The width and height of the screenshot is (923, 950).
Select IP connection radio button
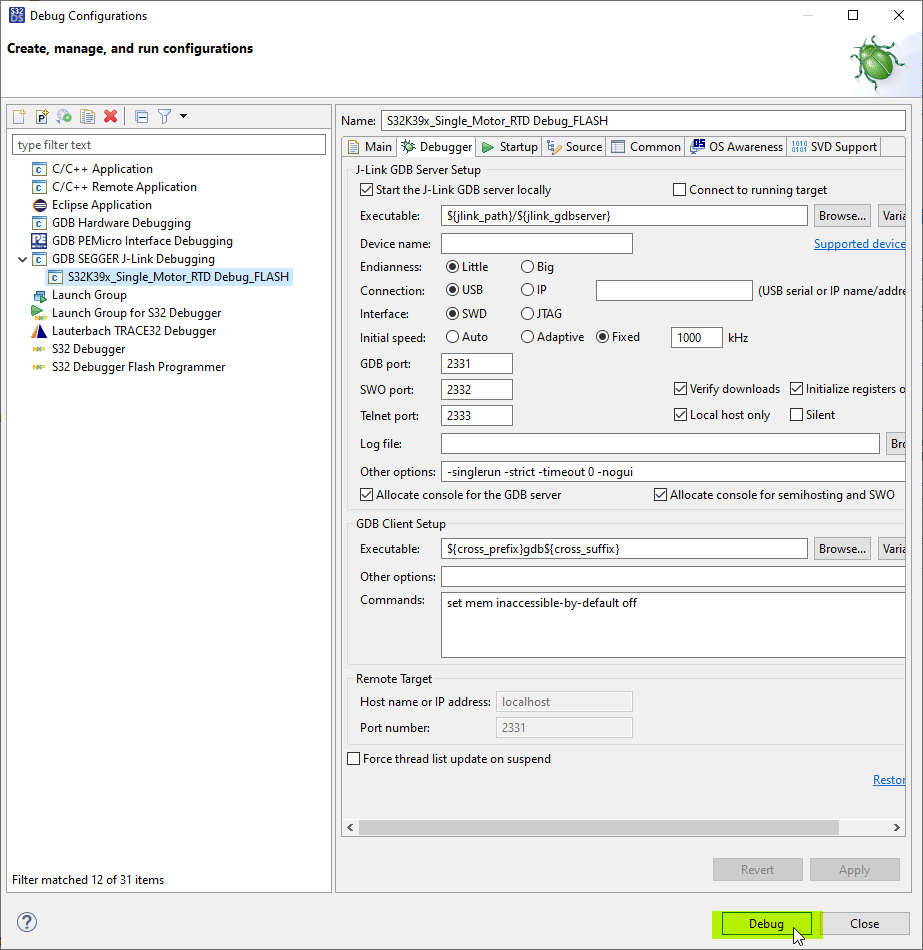[x=527, y=290]
